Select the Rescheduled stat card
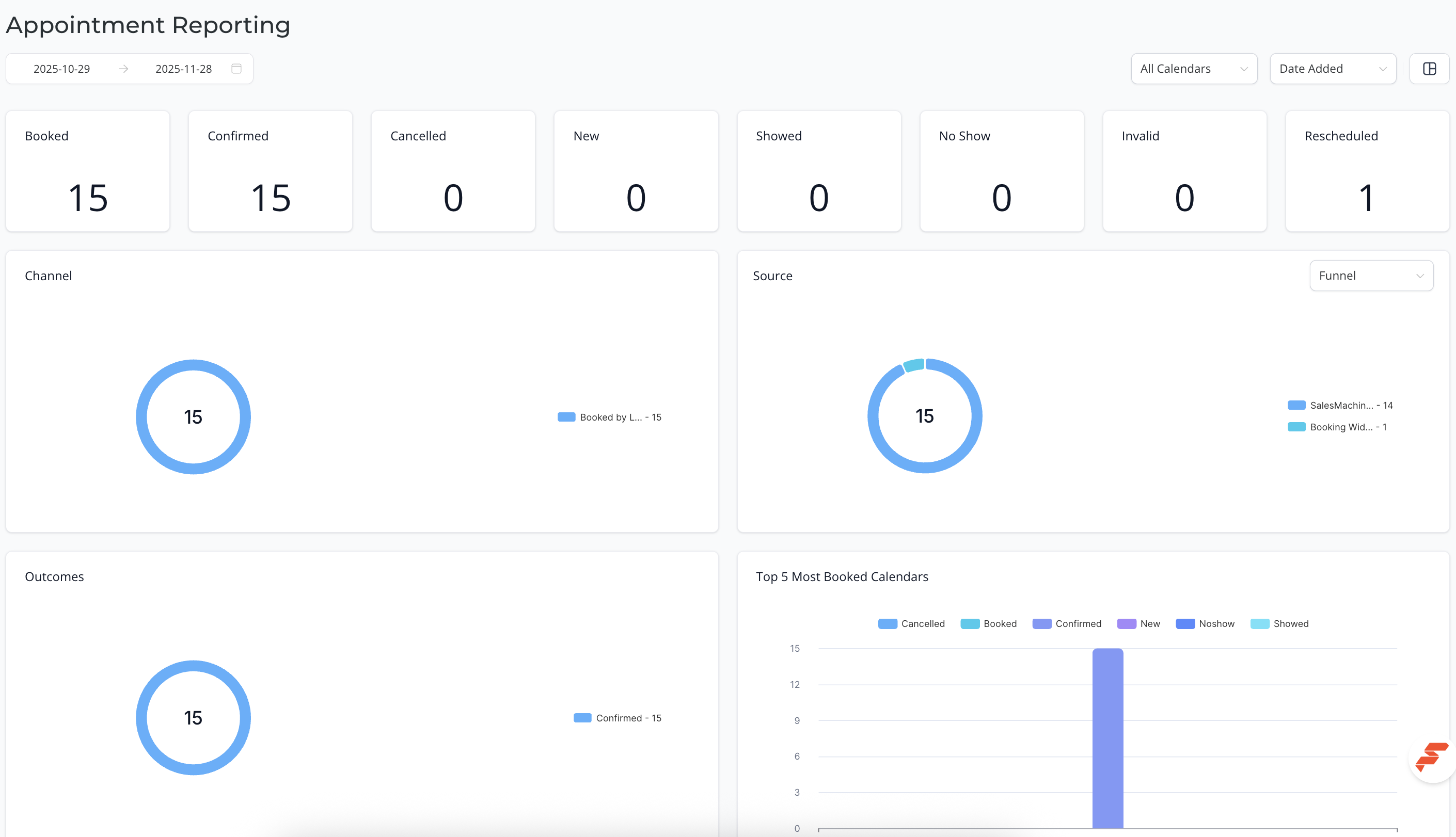The image size is (1456, 837). 1367,171
